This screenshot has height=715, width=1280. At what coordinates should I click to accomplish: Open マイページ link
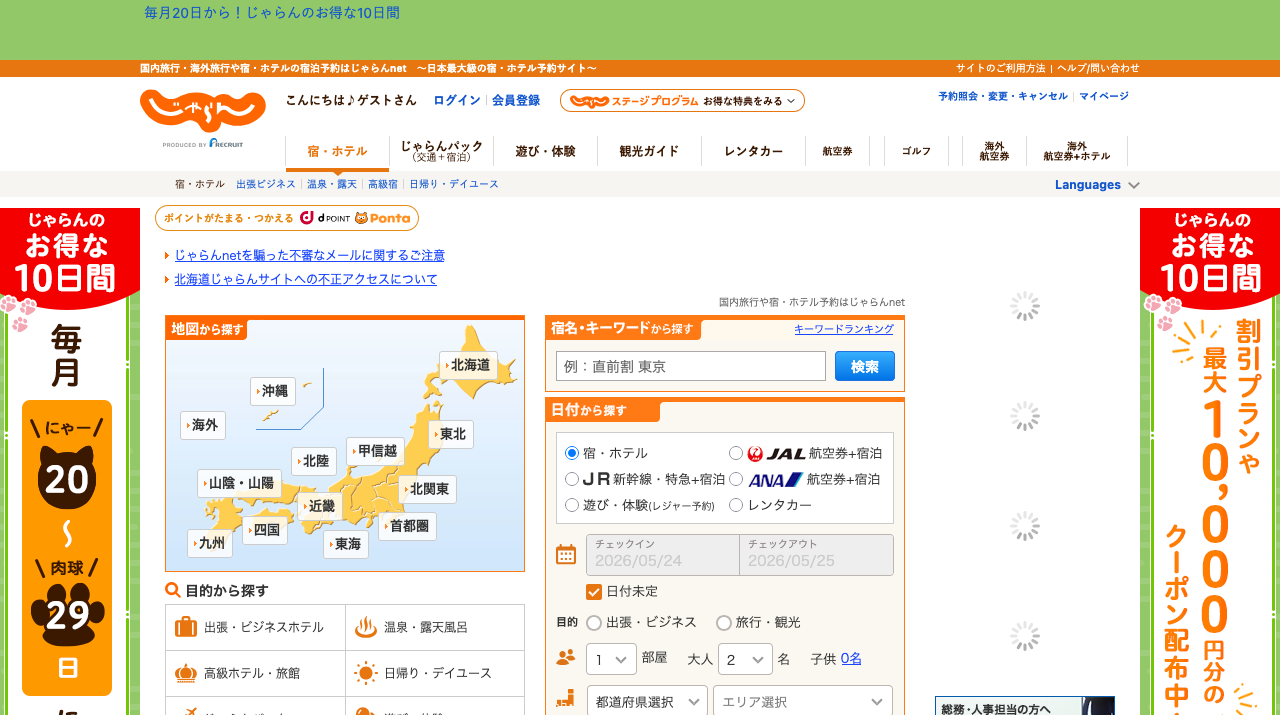coord(1104,96)
